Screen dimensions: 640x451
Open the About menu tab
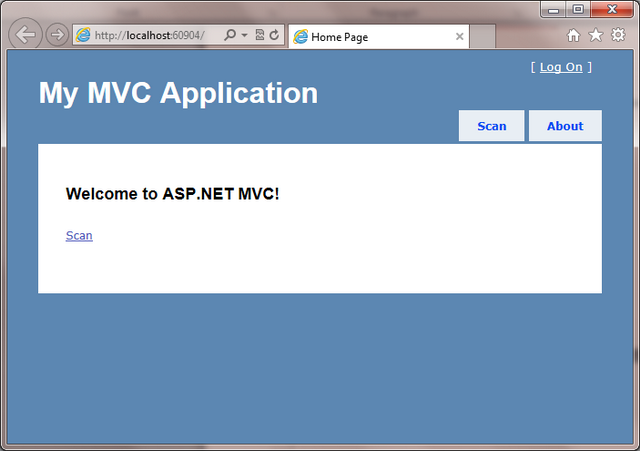tap(565, 126)
